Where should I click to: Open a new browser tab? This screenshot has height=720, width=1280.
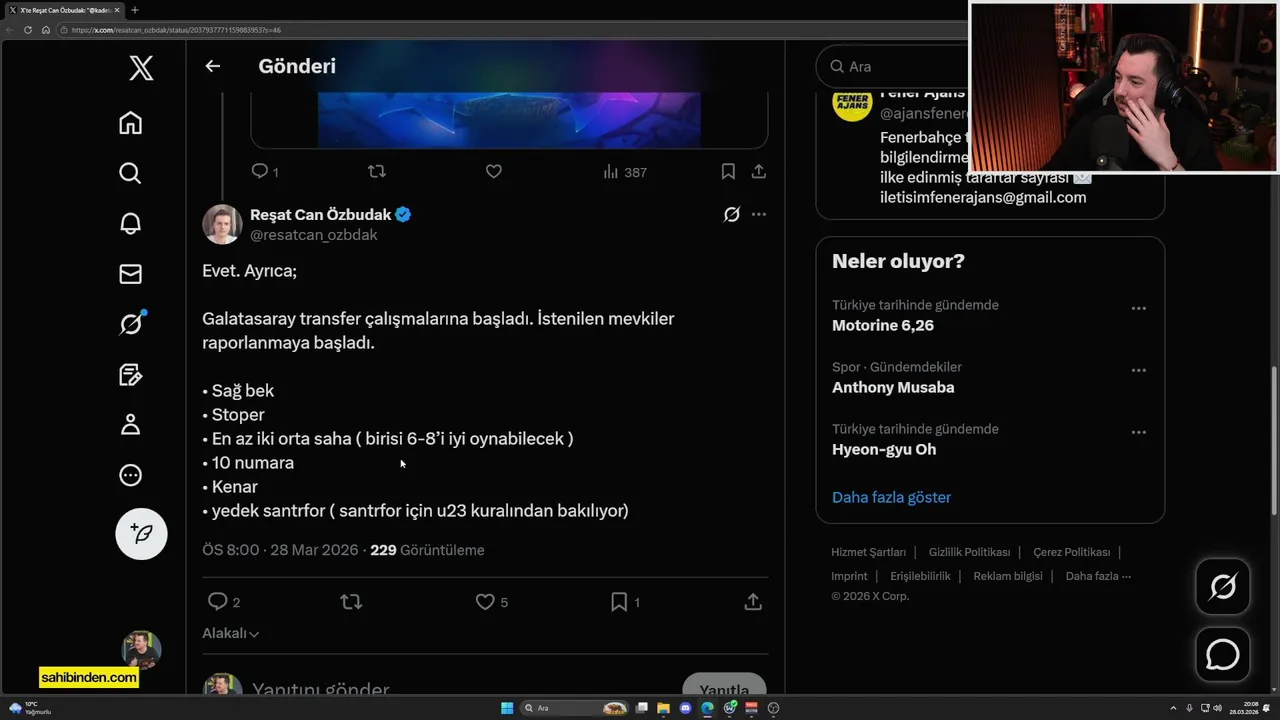tap(134, 10)
